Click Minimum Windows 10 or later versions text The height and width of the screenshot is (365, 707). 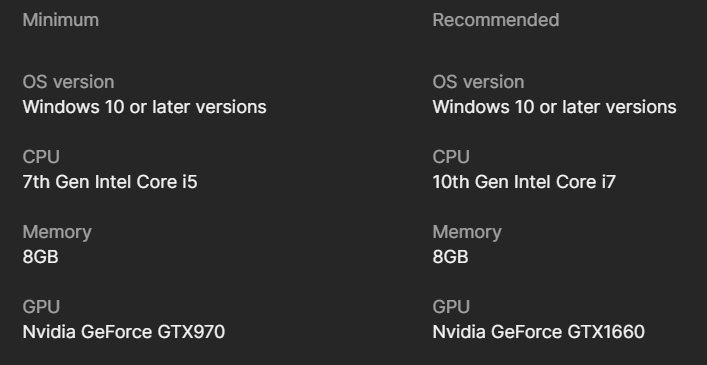144,107
